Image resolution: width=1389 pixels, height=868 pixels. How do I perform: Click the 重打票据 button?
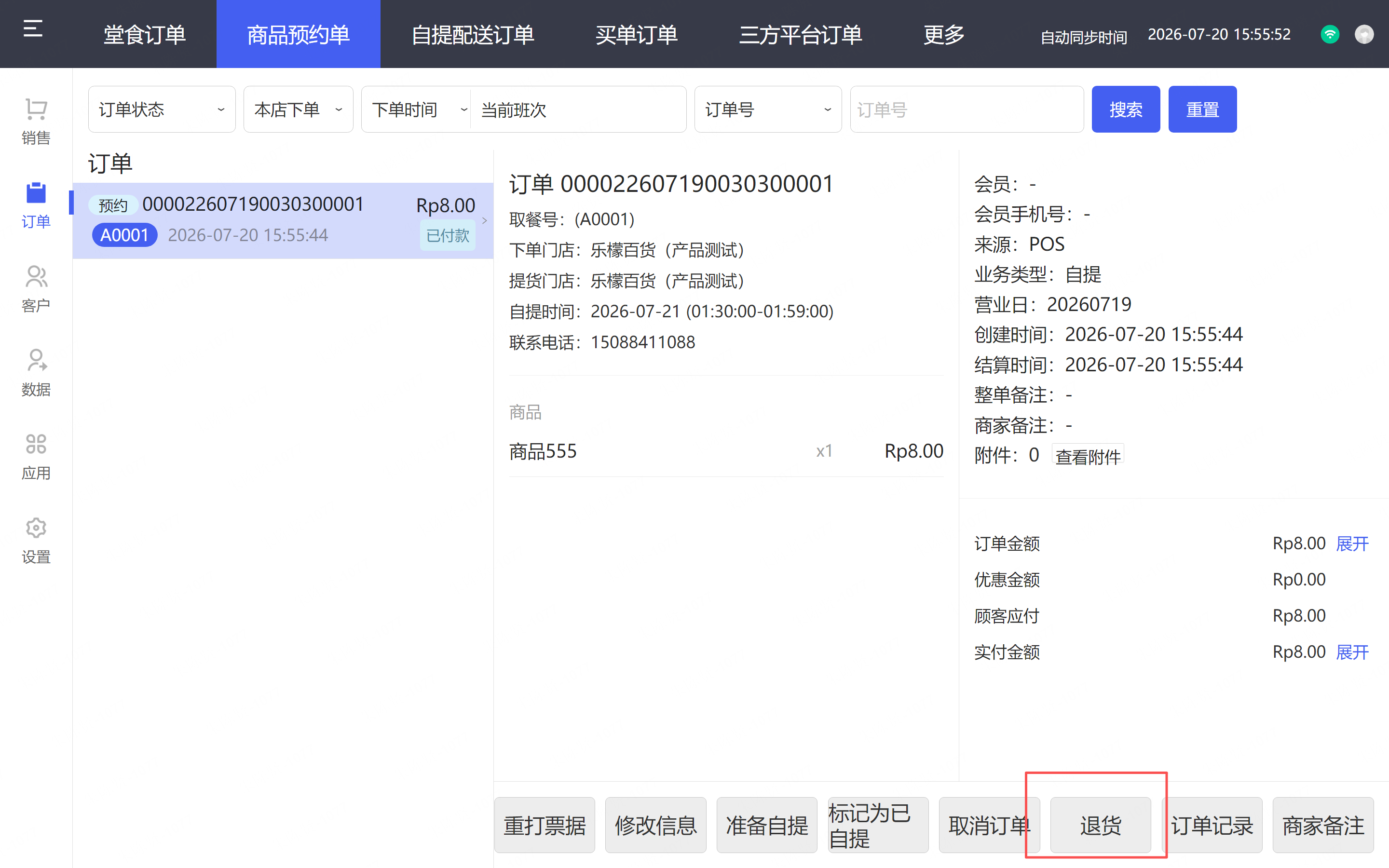tap(545, 825)
